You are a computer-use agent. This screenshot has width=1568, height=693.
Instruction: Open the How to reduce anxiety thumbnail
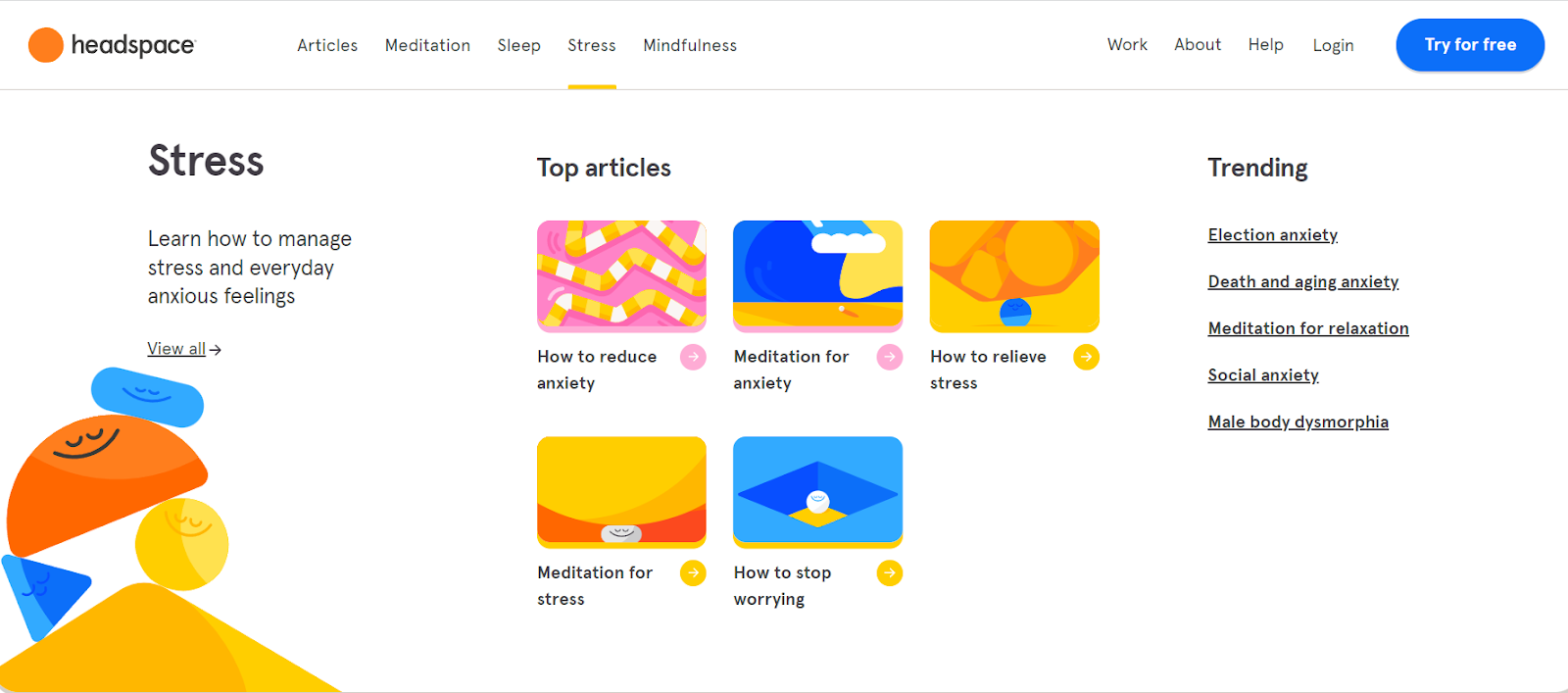pyautogui.click(x=621, y=276)
